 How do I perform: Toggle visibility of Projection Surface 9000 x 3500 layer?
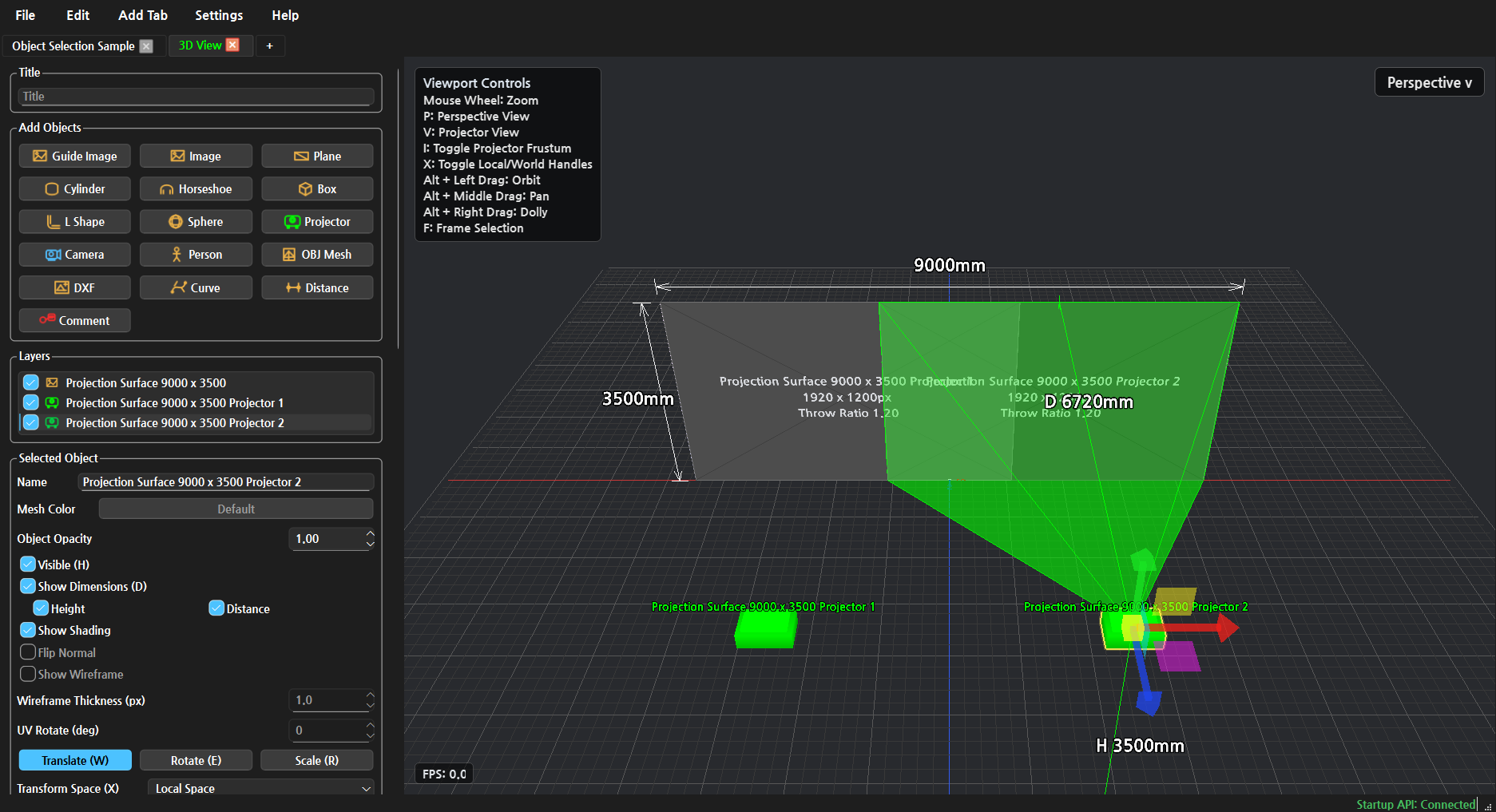[x=31, y=382]
